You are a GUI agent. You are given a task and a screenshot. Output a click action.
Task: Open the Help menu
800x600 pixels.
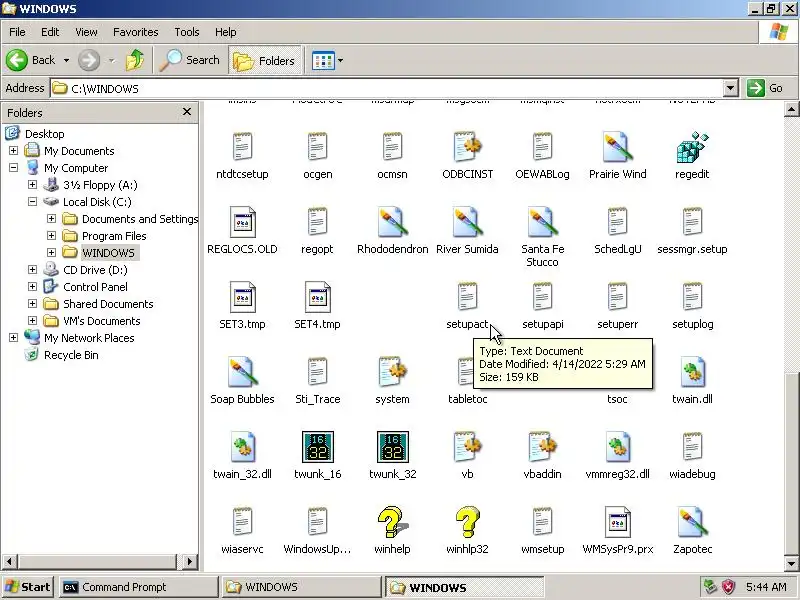(225, 32)
